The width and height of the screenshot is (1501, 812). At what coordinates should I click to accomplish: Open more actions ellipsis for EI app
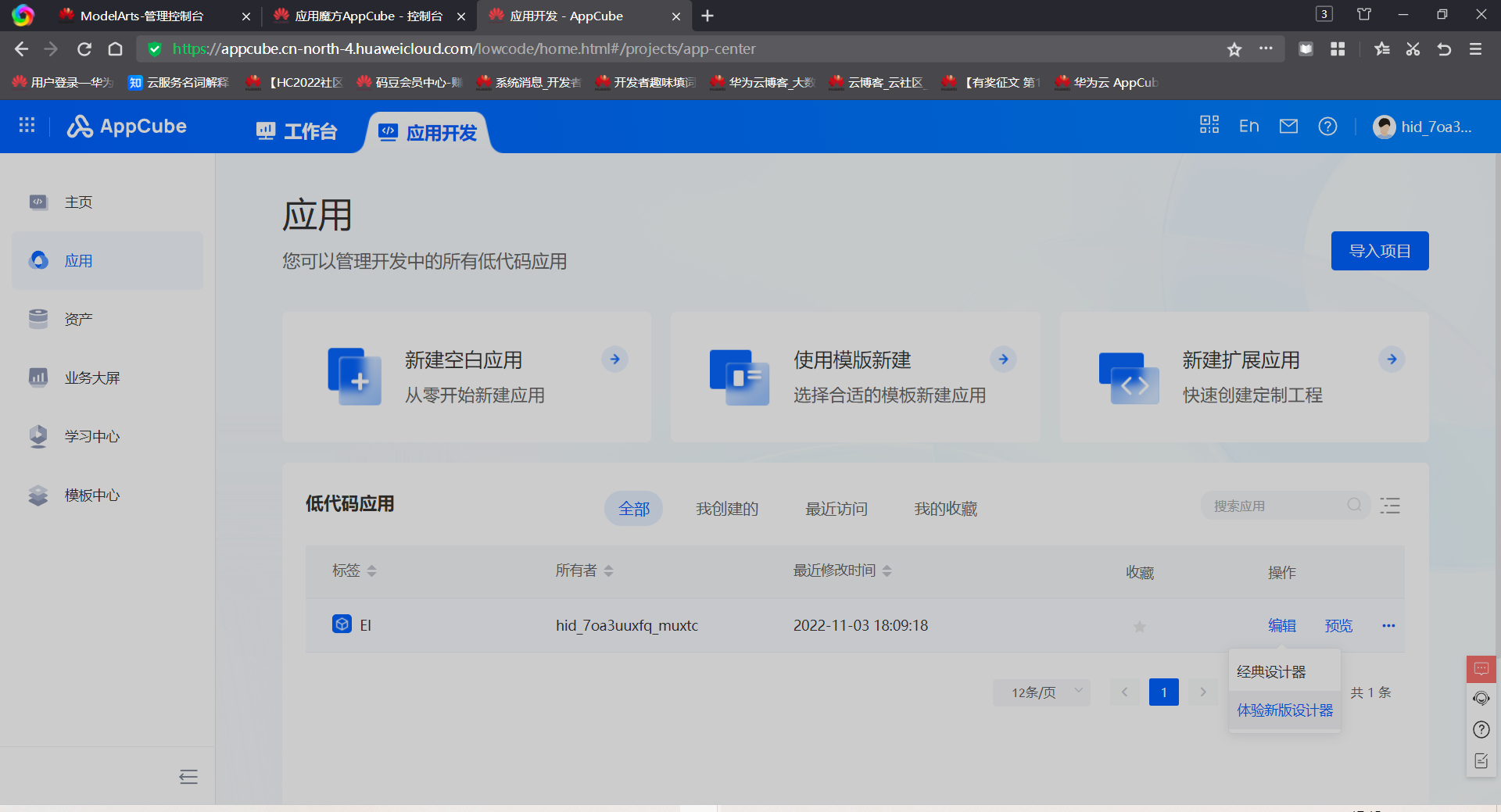click(x=1388, y=625)
